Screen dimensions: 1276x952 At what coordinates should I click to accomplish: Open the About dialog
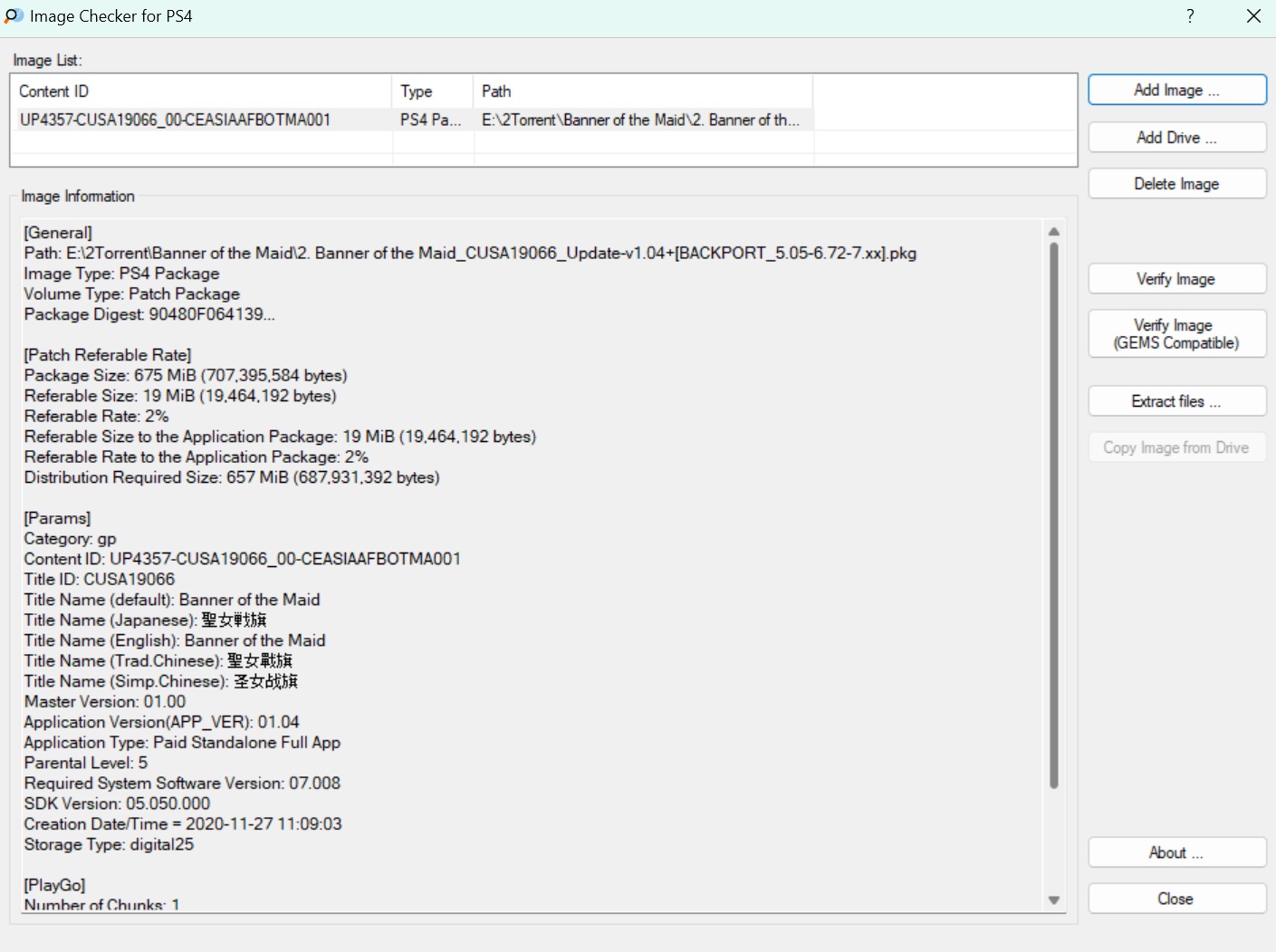pyautogui.click(x=1176, y=852)
